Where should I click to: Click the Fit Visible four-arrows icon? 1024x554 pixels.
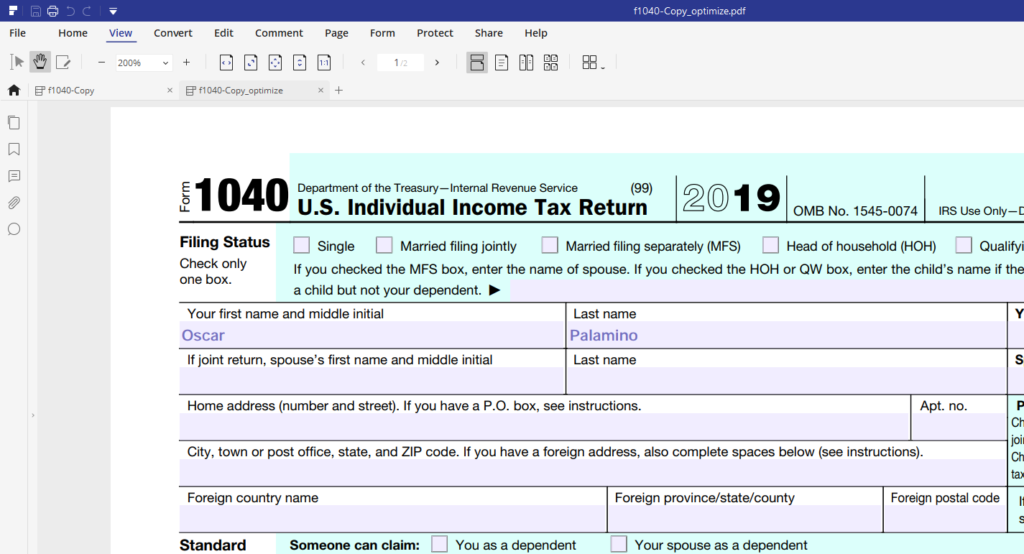275,62
